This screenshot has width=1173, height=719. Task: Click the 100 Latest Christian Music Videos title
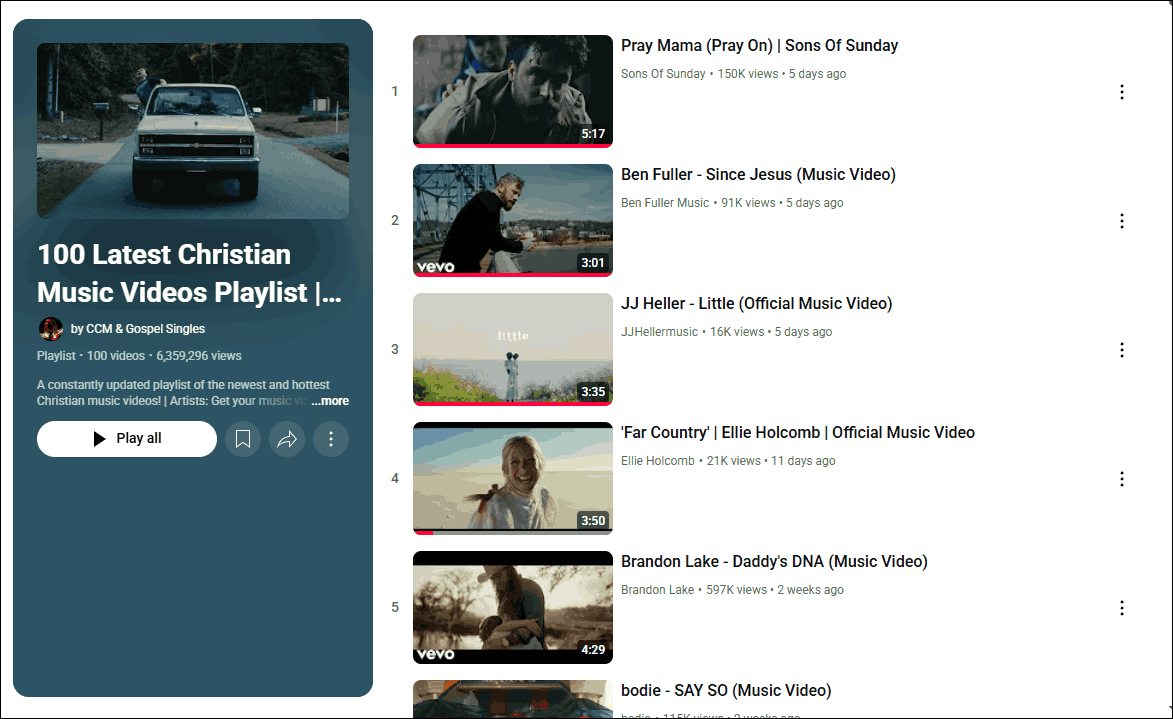189,273
